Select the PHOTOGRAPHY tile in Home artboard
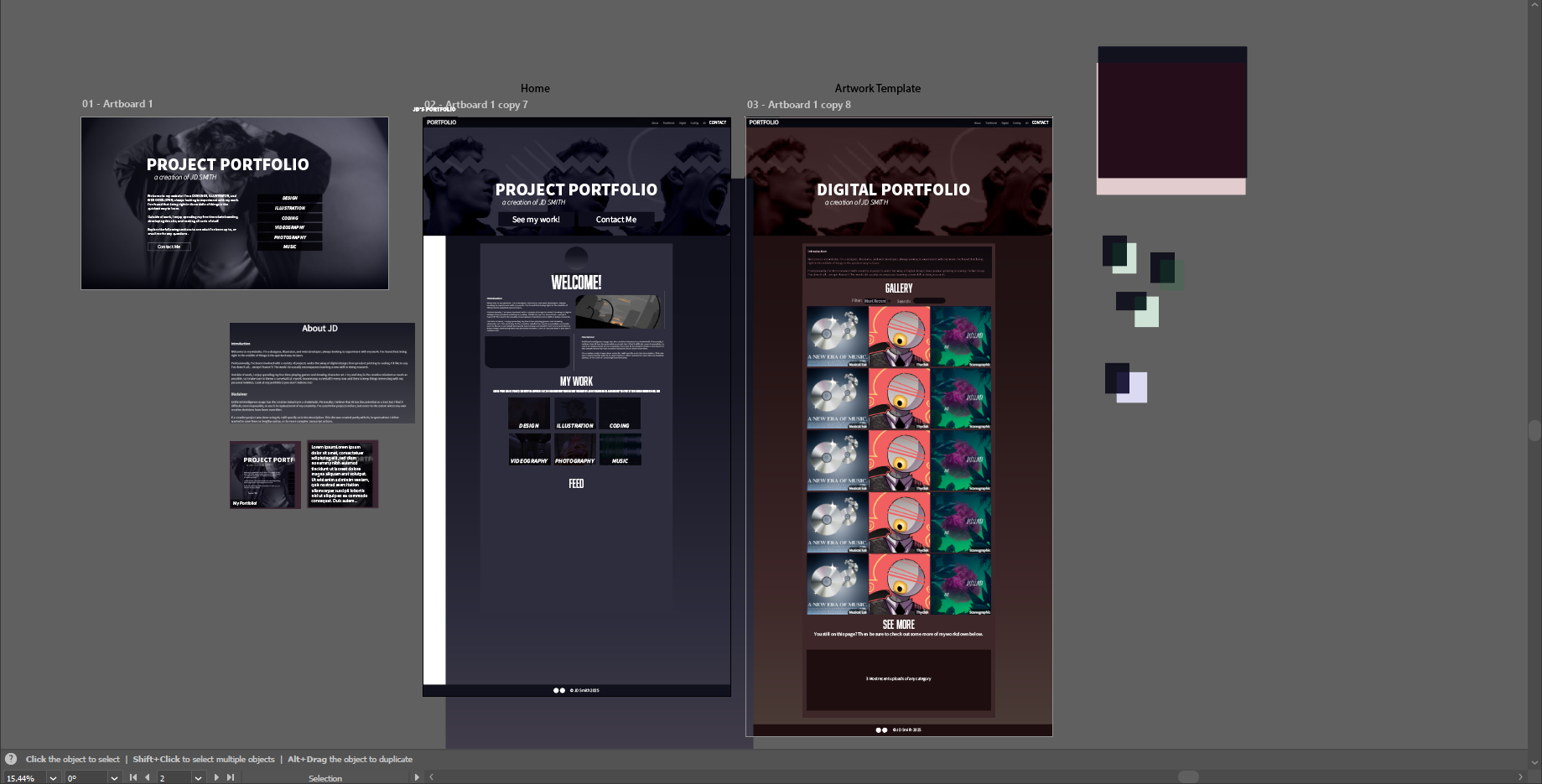1542x784 pixels. pos(575,449)
